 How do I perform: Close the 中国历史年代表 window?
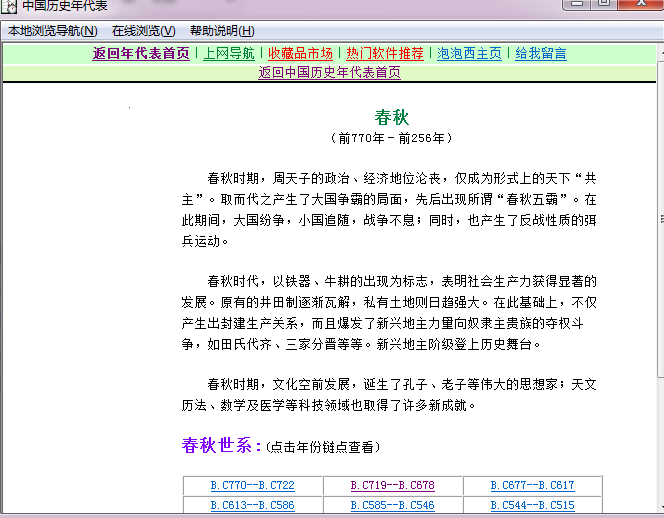pyautogui.click(x=641, y=4)
